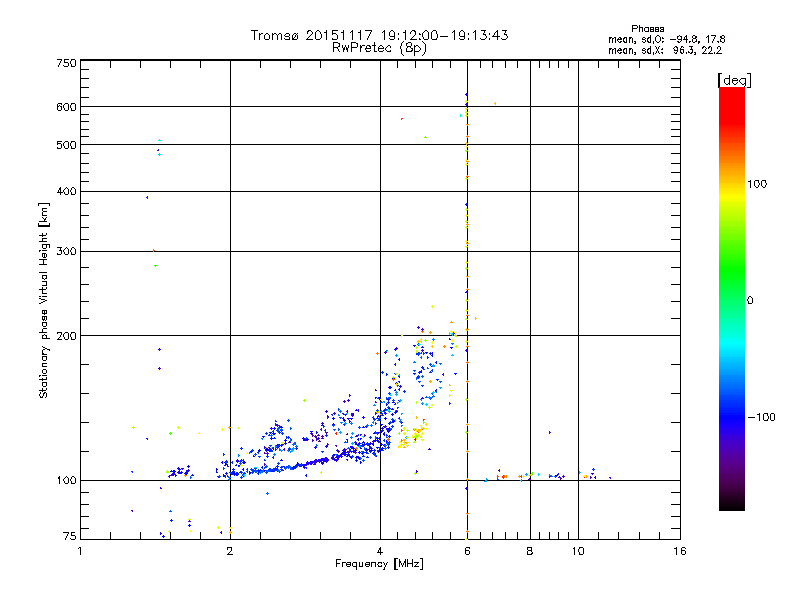Click the x-axis tick label '4'

pos(380,552)
